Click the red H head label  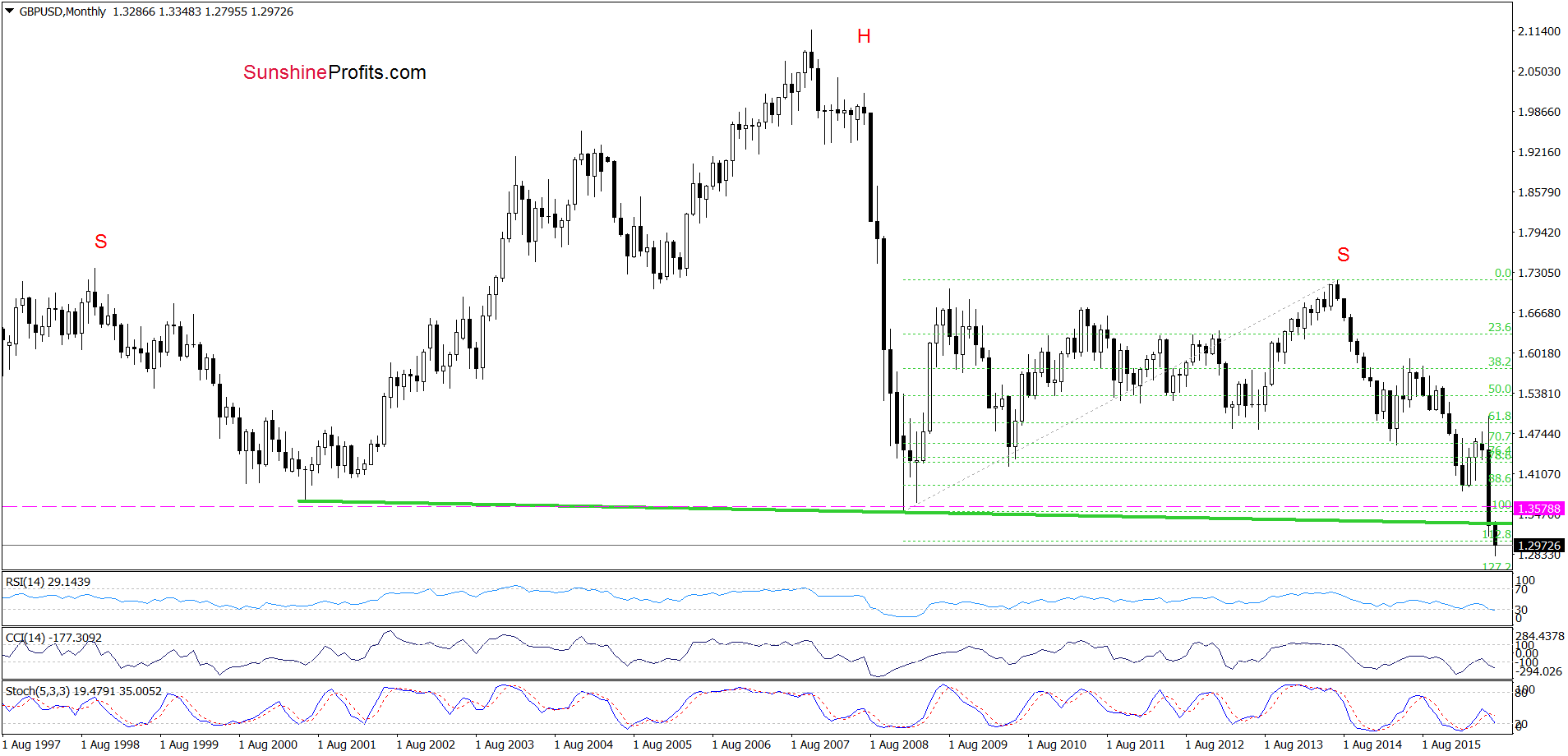coord(864,36)
